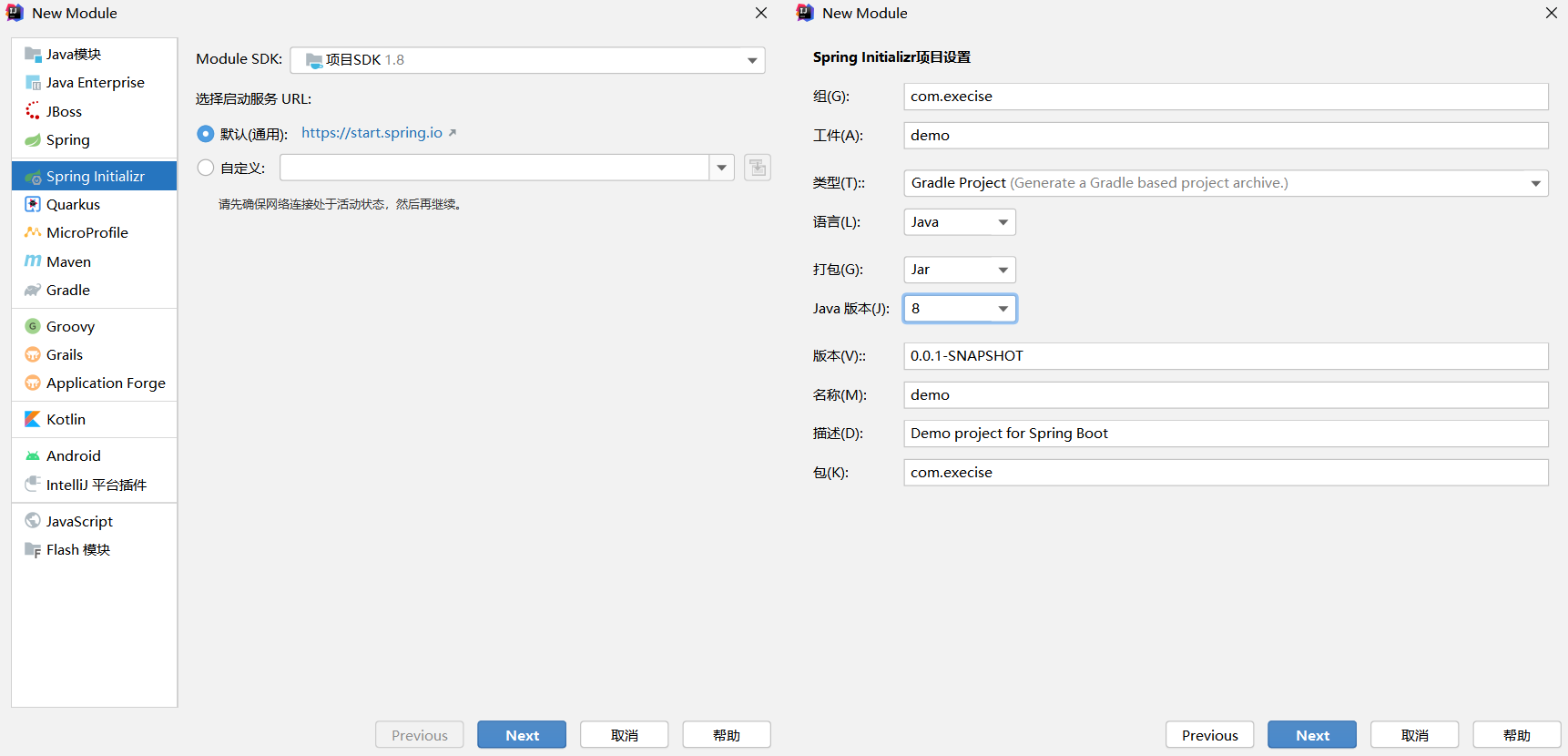Viewport: 1568px width, 756px height.
Task: Select Kotlin in module type list
Action: pyautogui.click(x=95, y=419)
